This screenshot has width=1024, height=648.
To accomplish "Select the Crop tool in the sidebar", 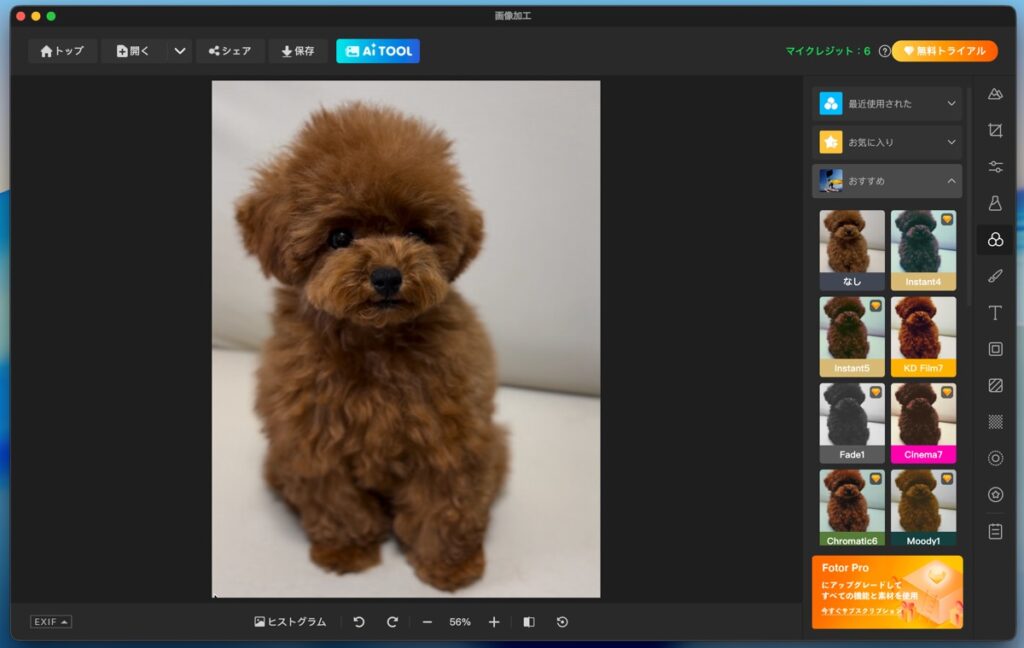I will click(995, 130).
